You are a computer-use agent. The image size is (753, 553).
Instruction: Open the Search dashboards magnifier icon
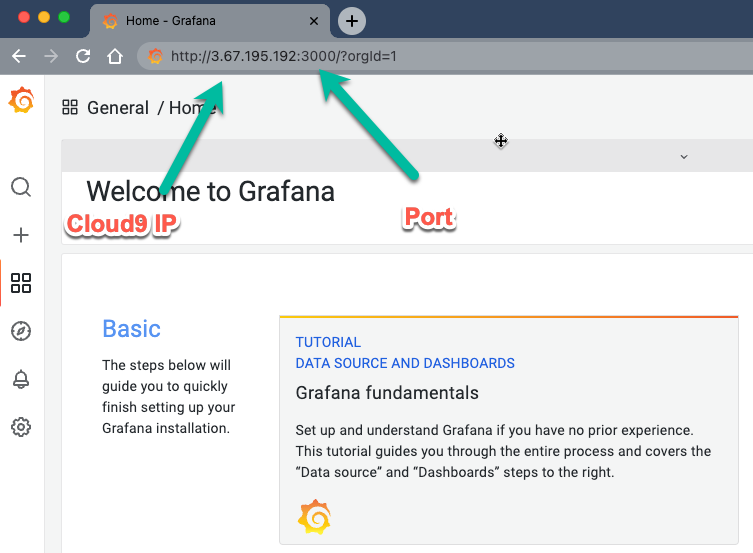pyautogui.click(x=21, y=187)
